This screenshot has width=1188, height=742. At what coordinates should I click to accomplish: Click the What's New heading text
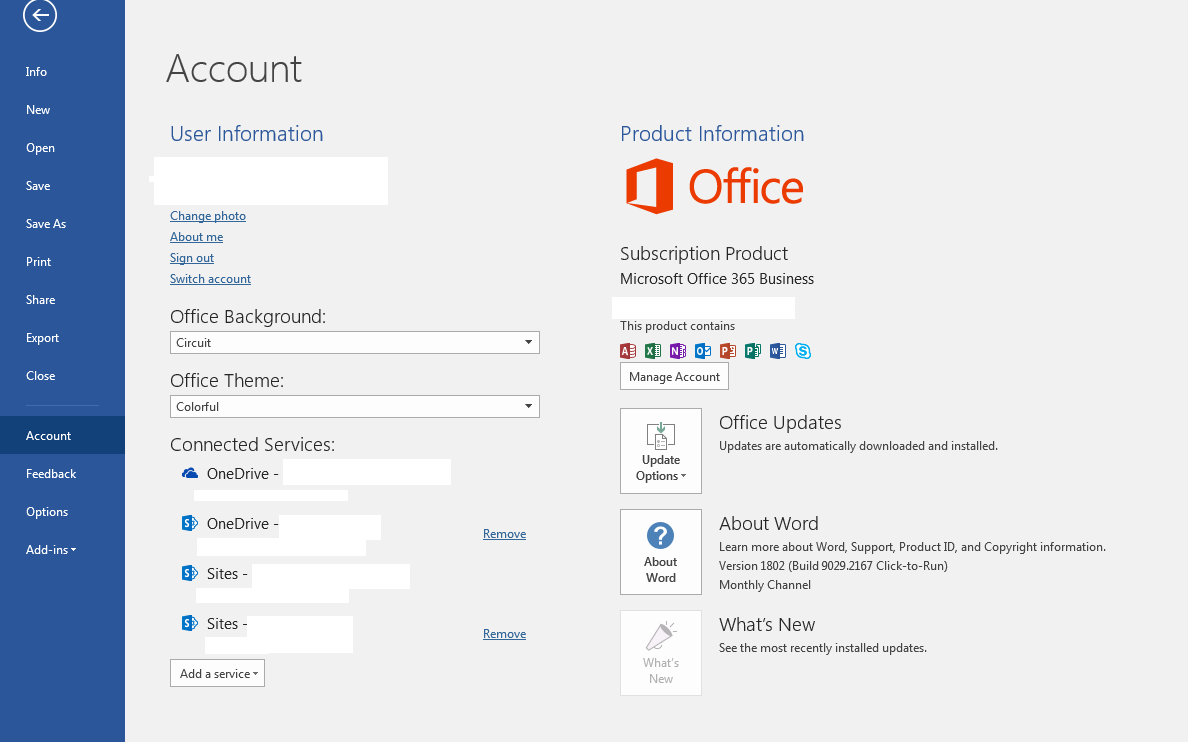pyautogui.click(x=767, y=625)
